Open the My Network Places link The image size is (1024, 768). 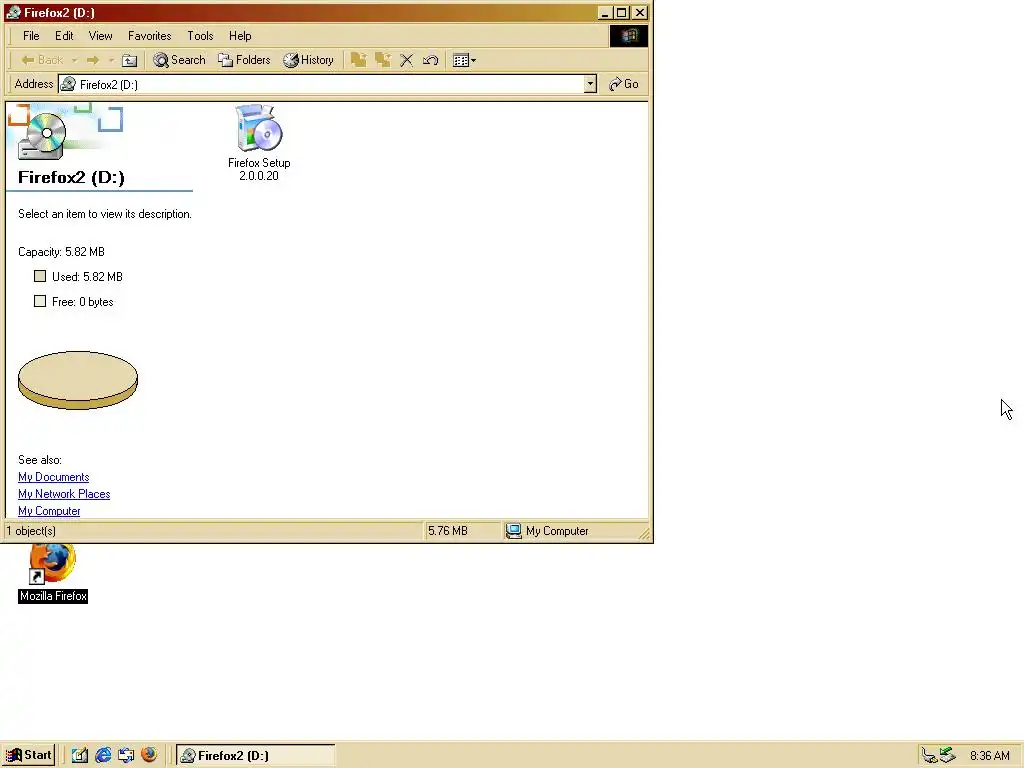[x=64, y=494]
